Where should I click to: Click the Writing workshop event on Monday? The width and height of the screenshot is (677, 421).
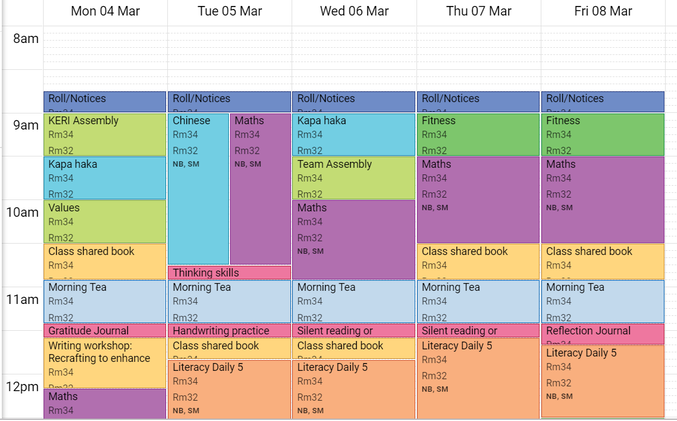pos(104,363)
